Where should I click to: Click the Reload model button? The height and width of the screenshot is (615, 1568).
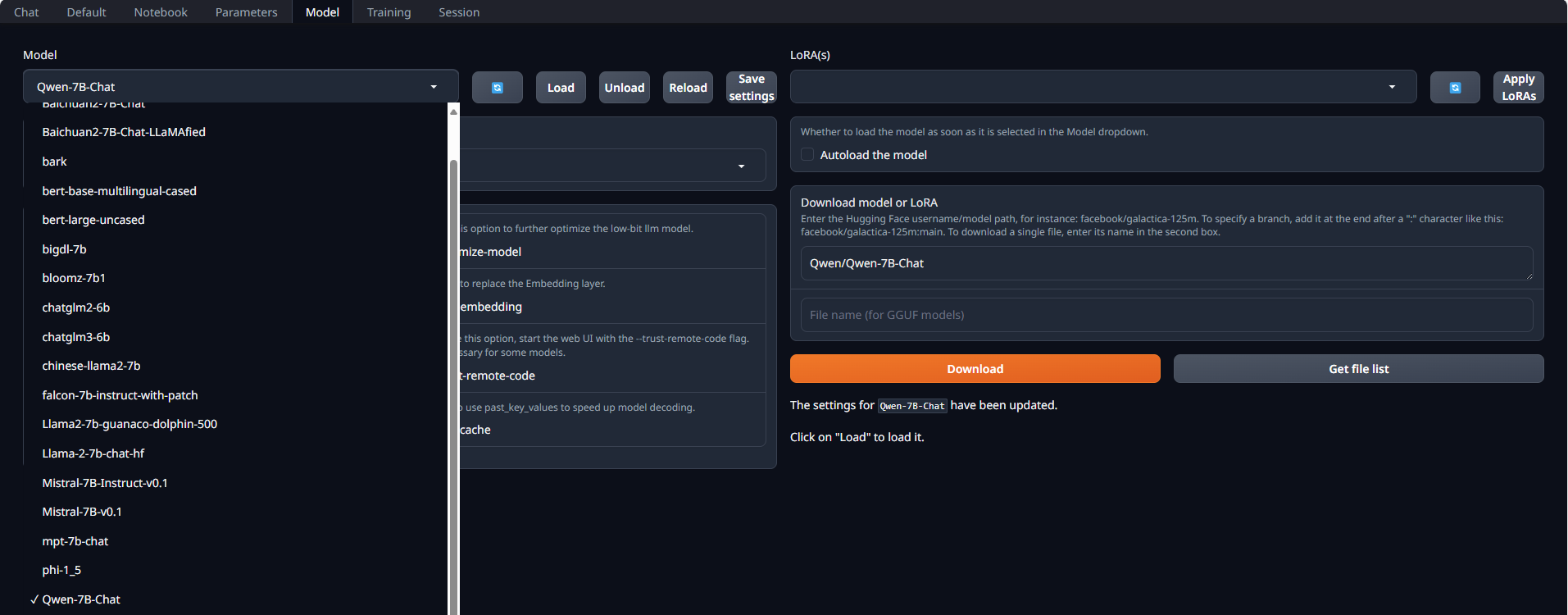(x=688, y=88)
